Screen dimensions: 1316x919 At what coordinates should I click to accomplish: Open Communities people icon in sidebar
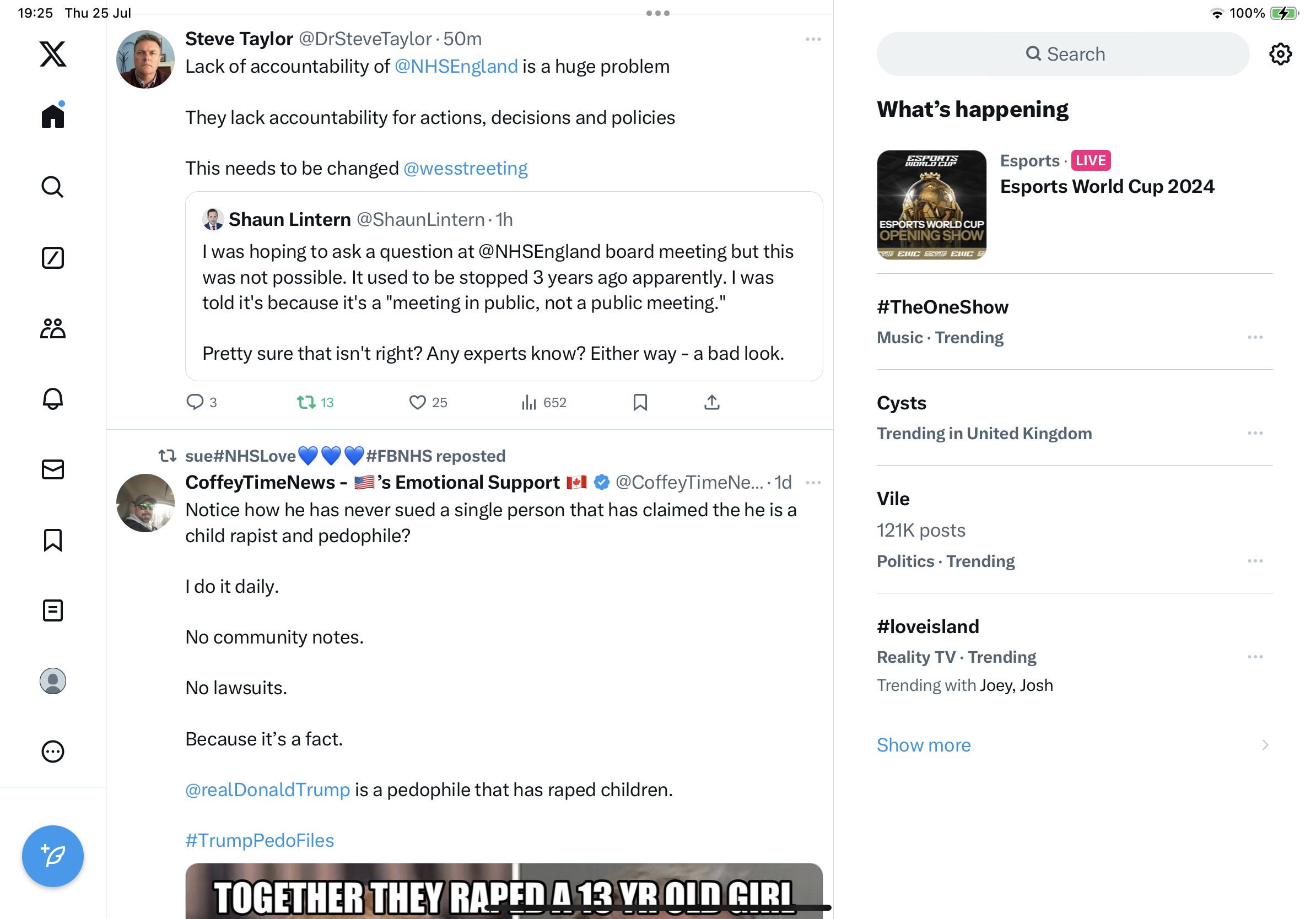click(x=53, y=328)
